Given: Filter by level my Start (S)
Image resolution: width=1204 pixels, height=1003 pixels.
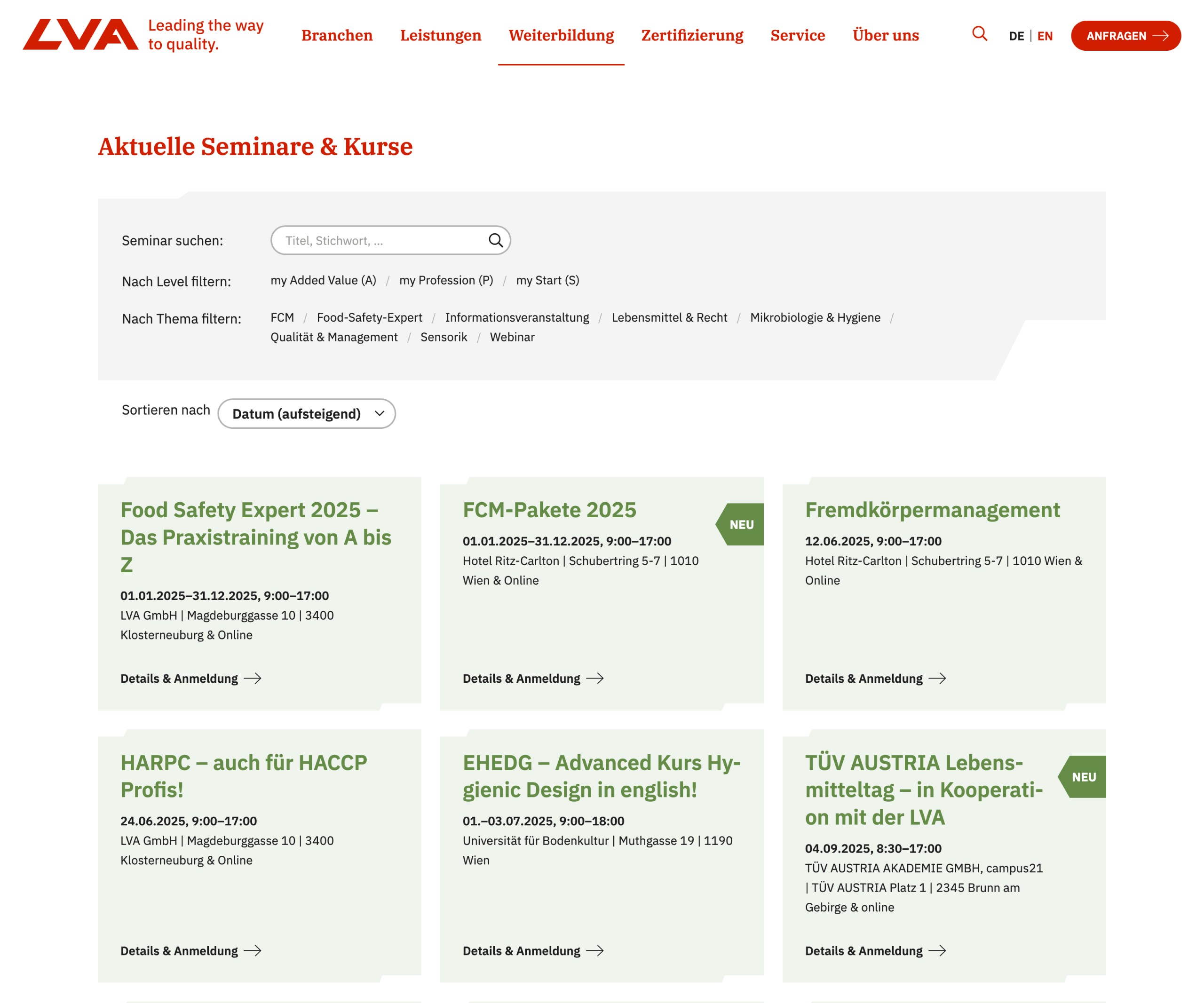Looking at the screenshot, I should (x=547, y=280).
